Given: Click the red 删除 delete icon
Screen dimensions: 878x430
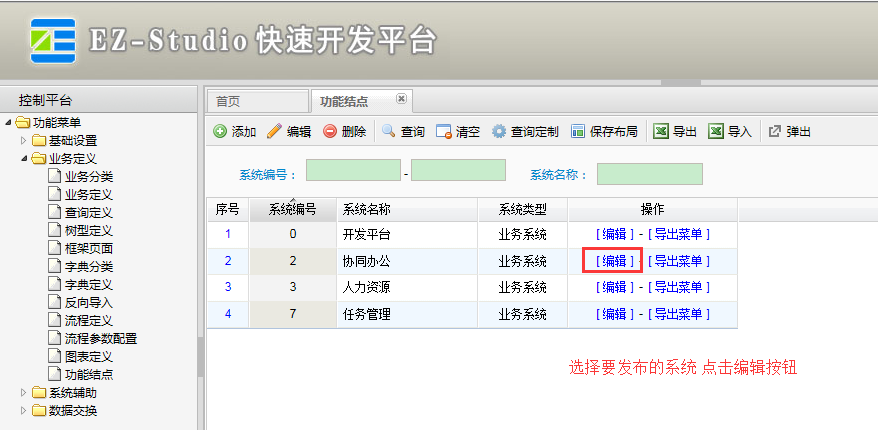Looking at the screenshot, I should point(330,132).
